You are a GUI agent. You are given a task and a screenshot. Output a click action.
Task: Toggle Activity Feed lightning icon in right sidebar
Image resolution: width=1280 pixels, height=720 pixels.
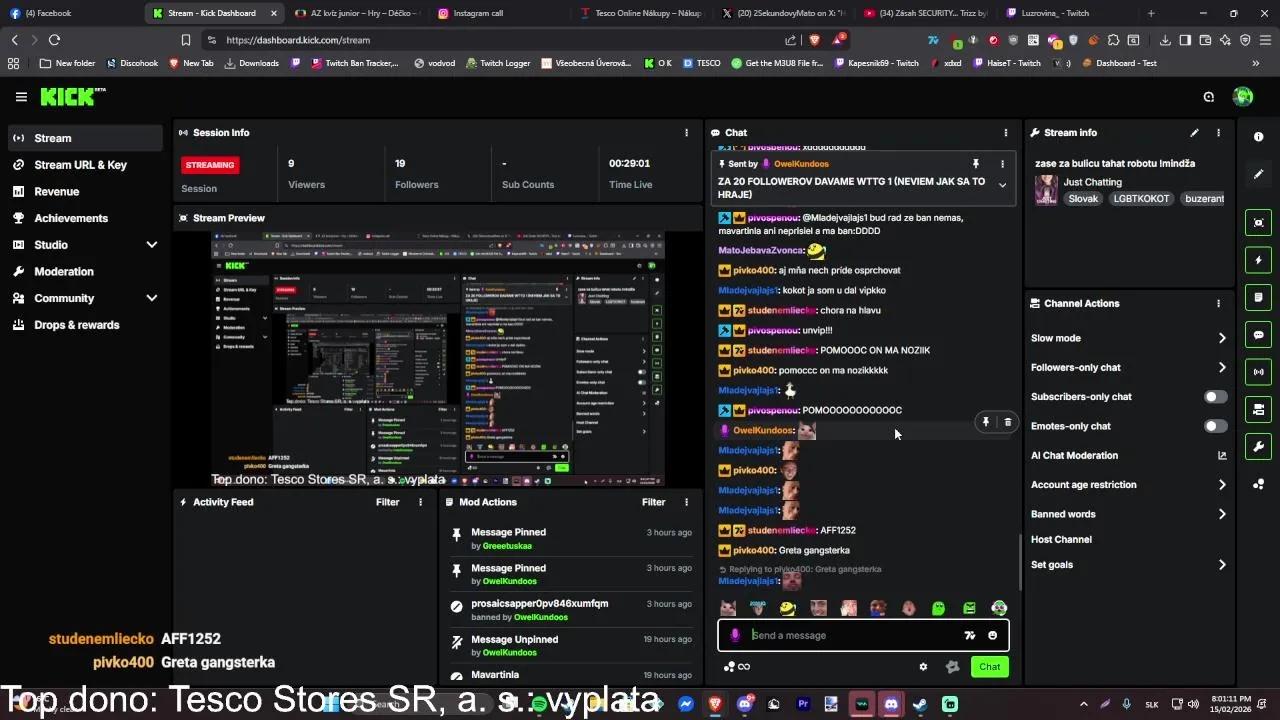click(1259, 260)
